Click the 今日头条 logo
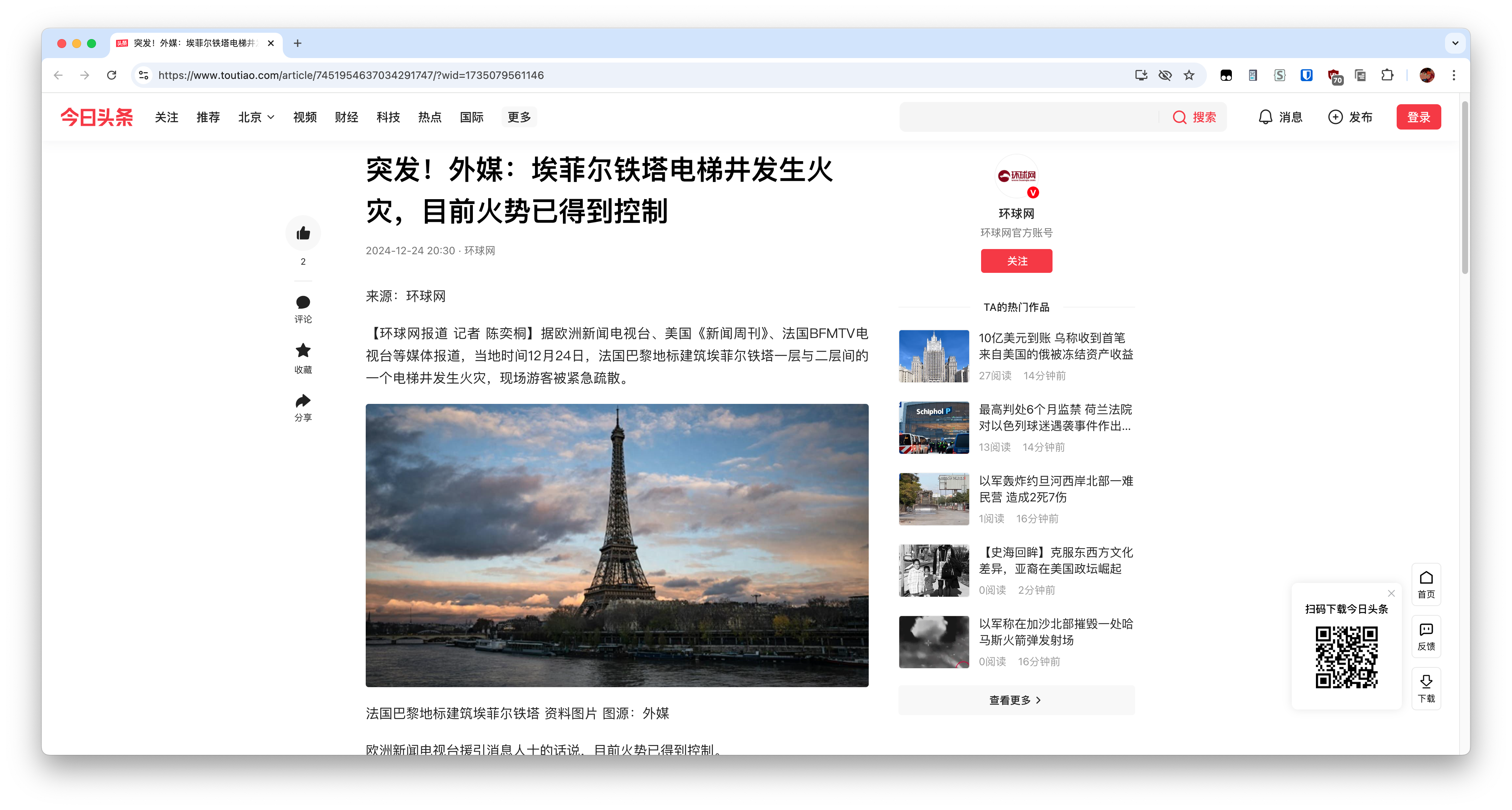1512x810 pixels. click(97, 117)
